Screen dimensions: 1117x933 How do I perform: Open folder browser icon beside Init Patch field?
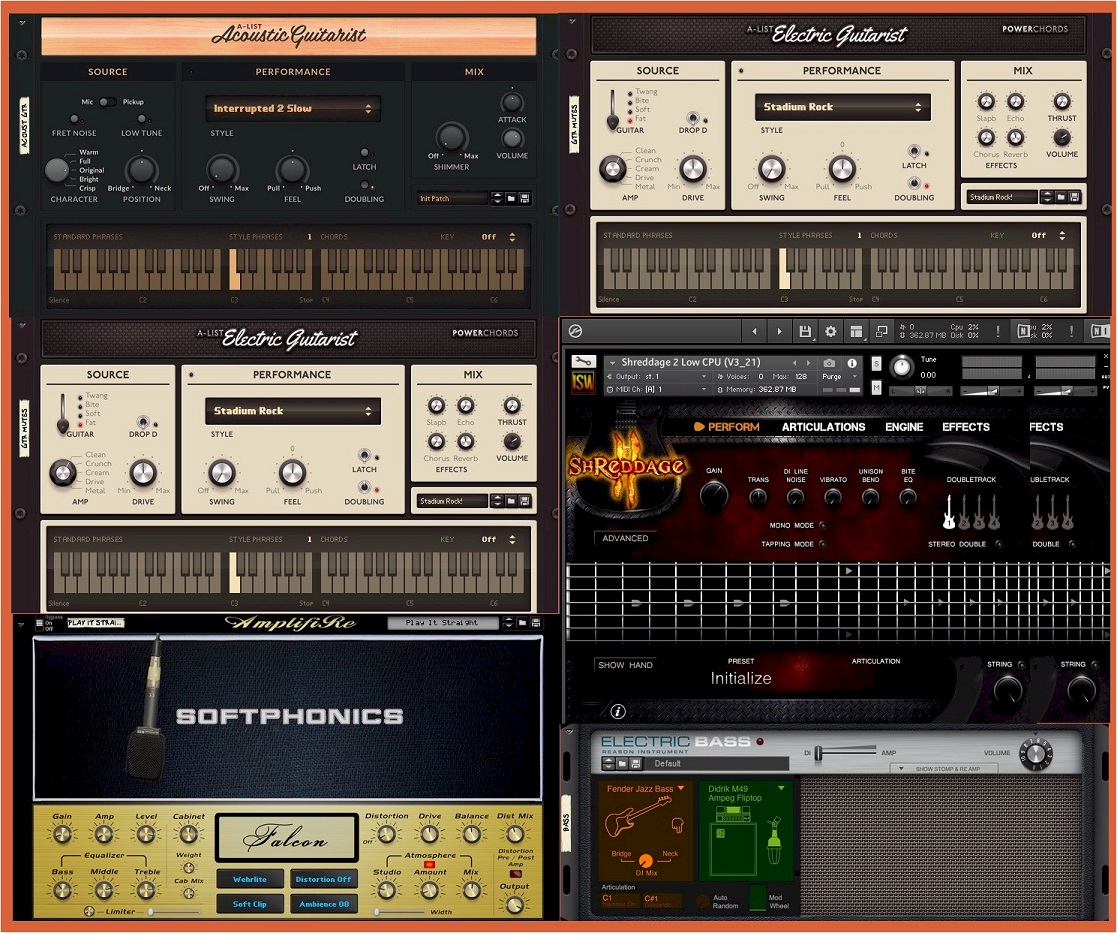pos(511,198)
